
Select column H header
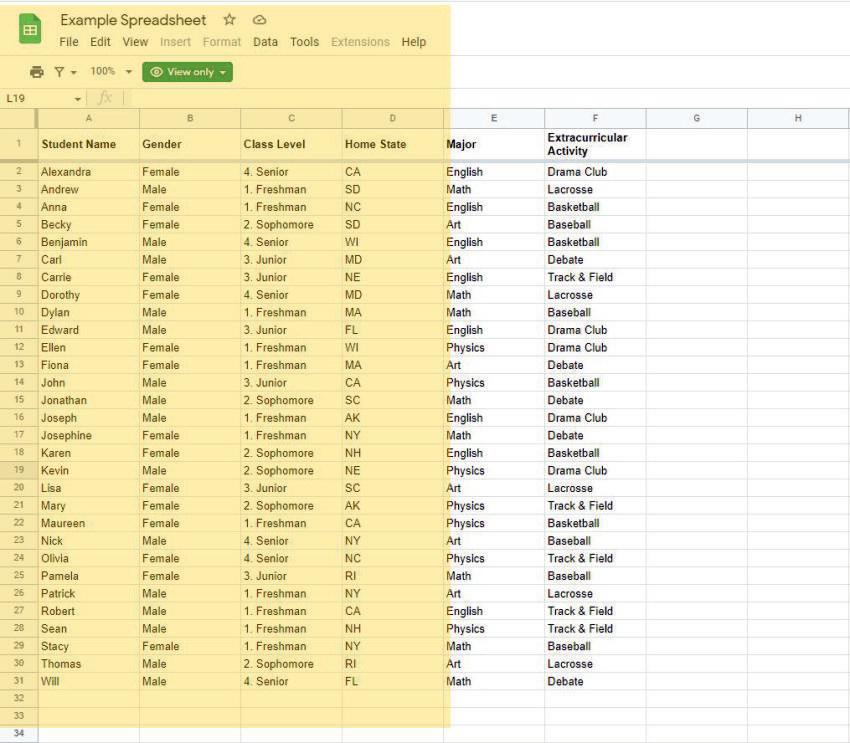click(798, 118)
